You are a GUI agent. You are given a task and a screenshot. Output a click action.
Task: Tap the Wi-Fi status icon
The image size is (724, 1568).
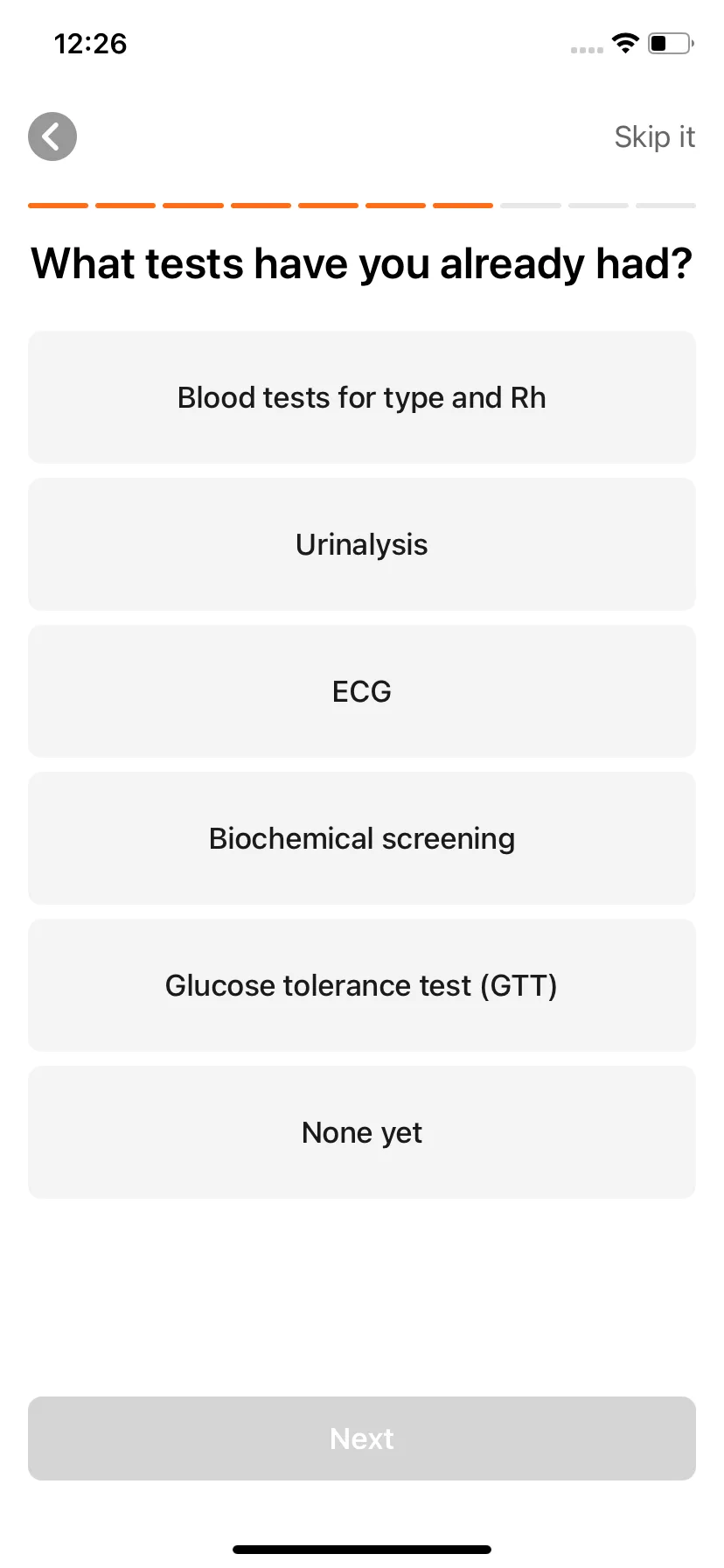tap(626, 43)
